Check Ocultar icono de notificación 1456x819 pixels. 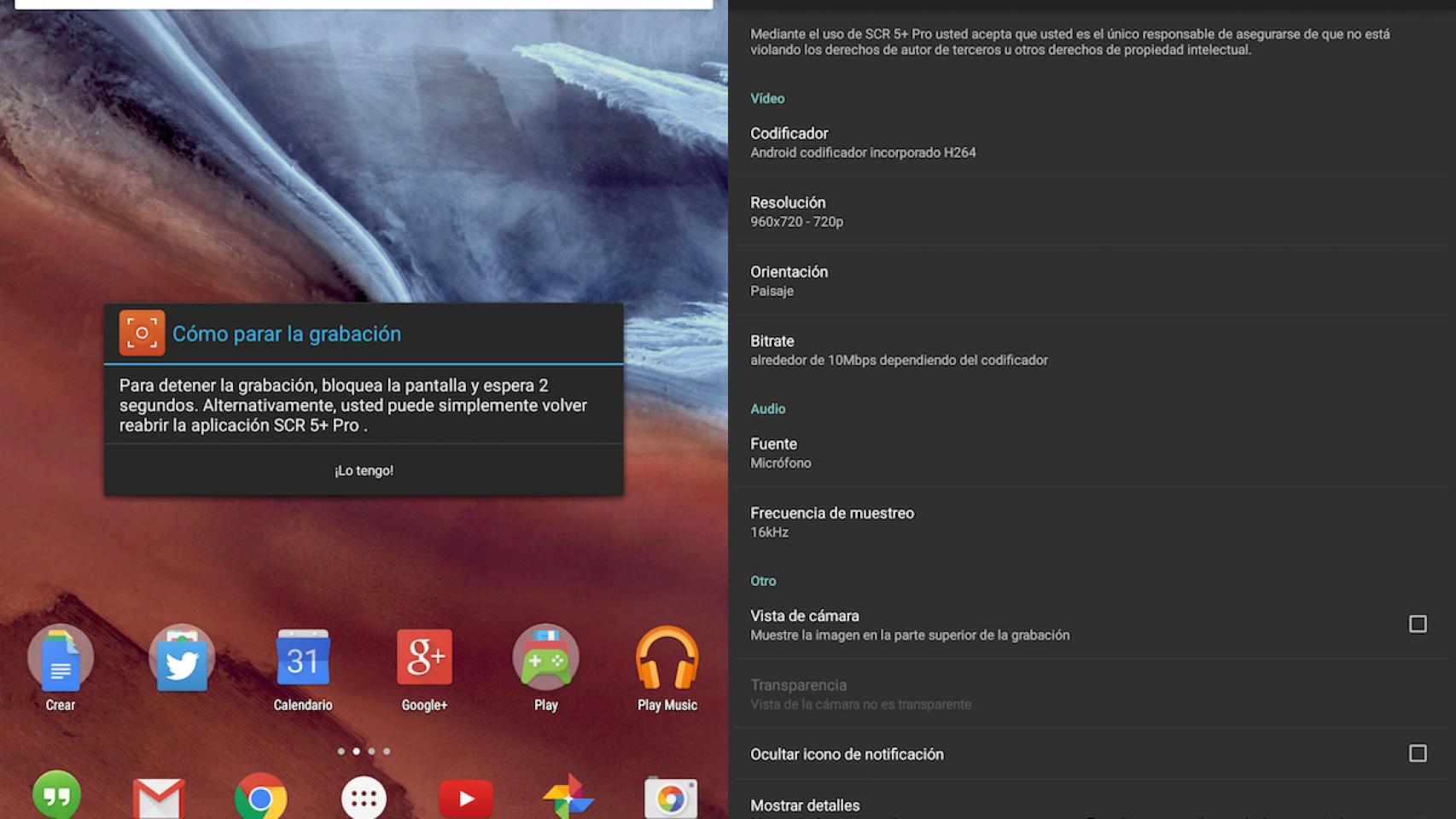(x=1418, y=753)
